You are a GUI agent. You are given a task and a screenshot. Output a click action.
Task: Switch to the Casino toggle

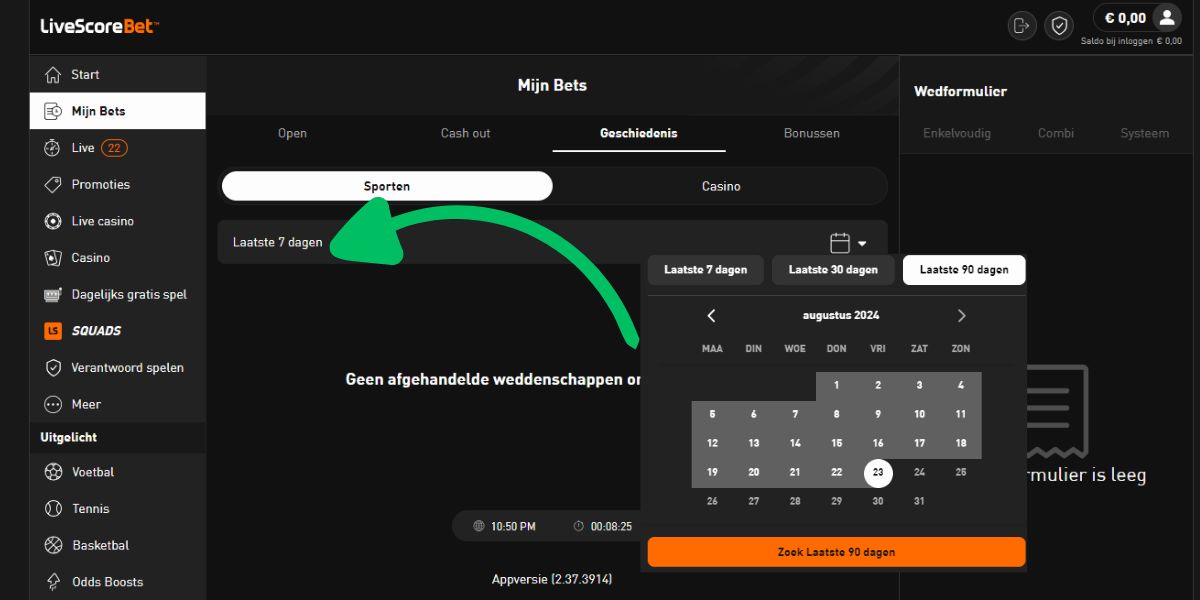pyautogui.click(x=721, y=186)
